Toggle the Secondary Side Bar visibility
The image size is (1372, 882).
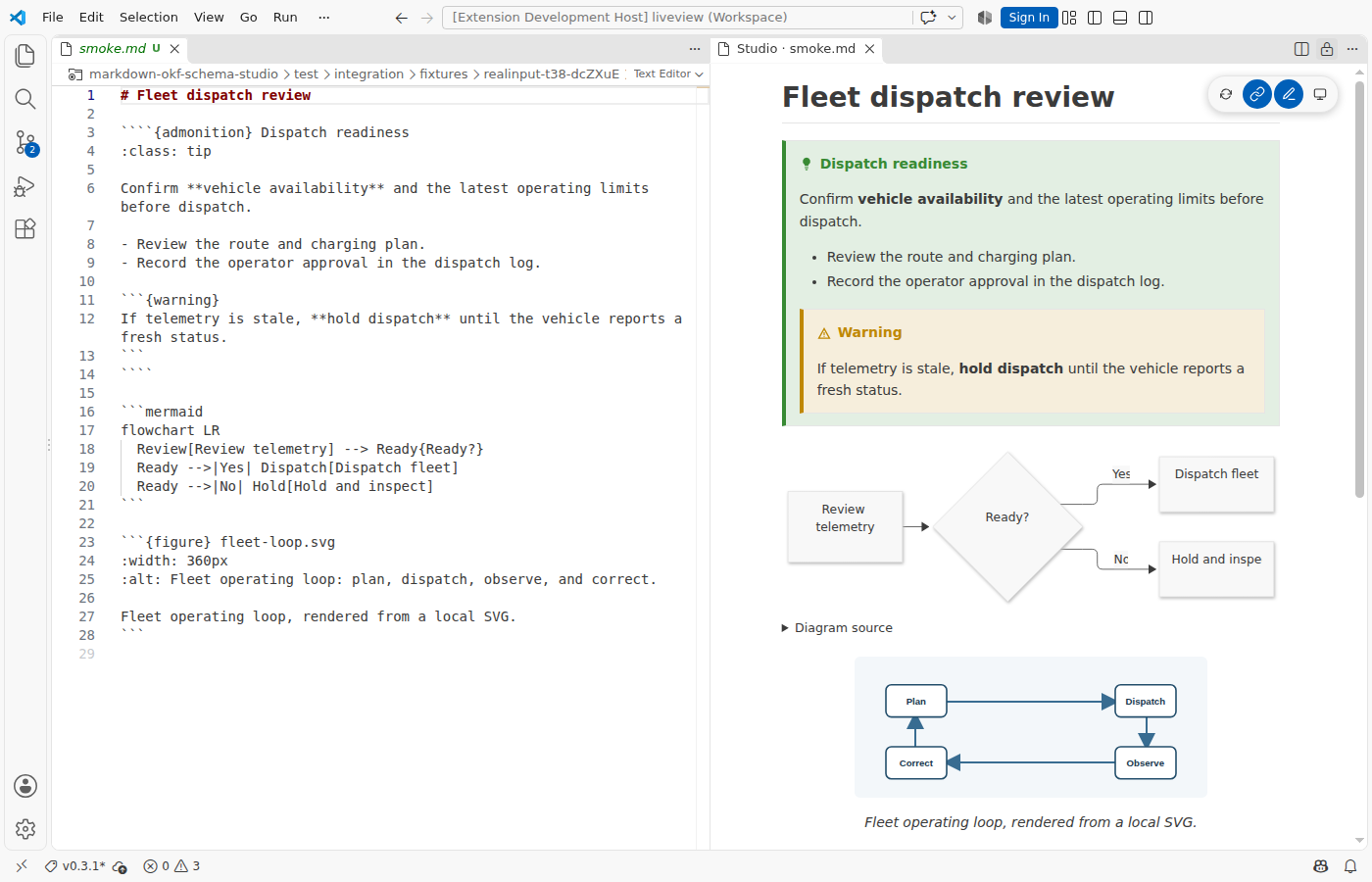(1146, 18)
